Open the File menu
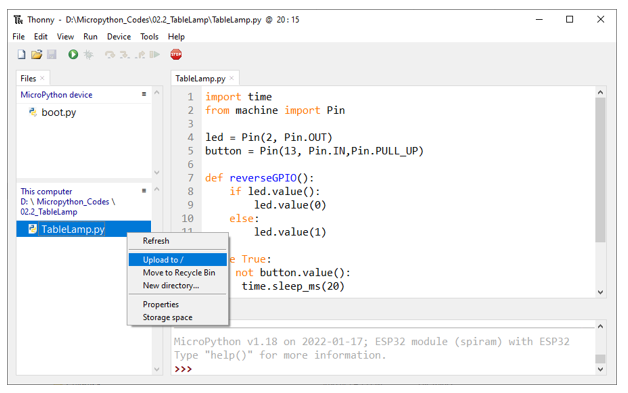 tap(18, 36)
